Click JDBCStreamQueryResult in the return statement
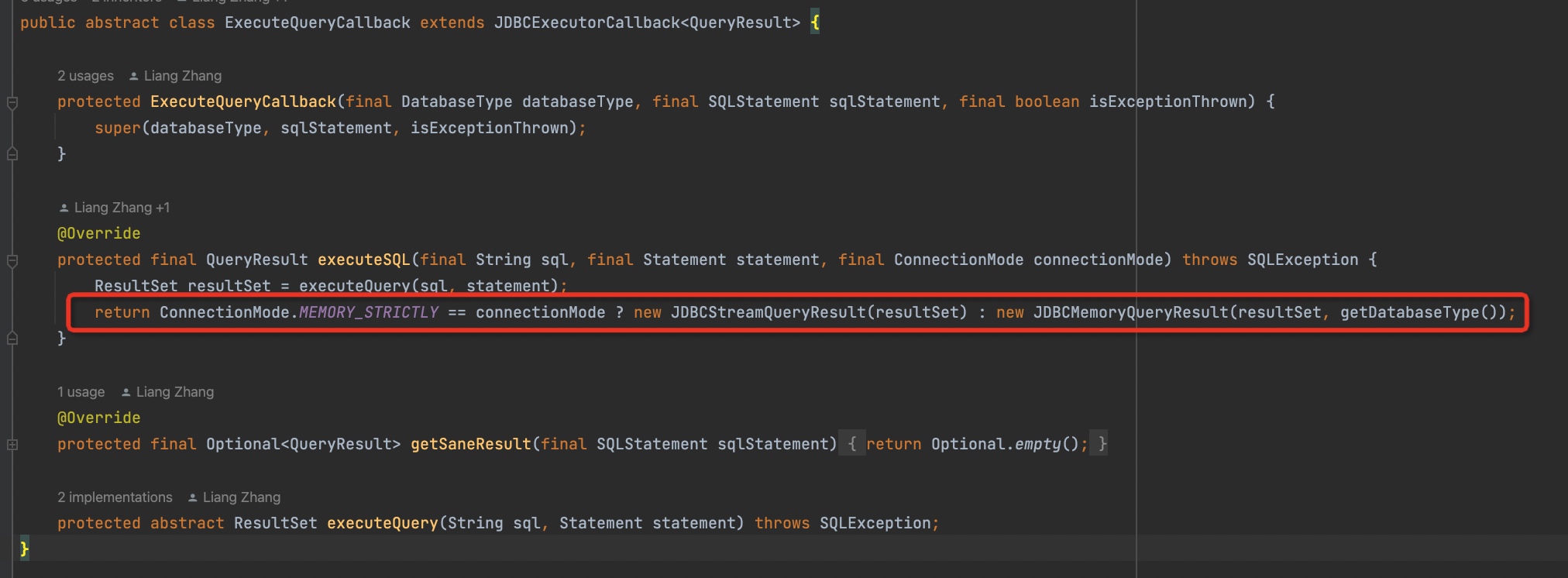 tap(767, 312)
